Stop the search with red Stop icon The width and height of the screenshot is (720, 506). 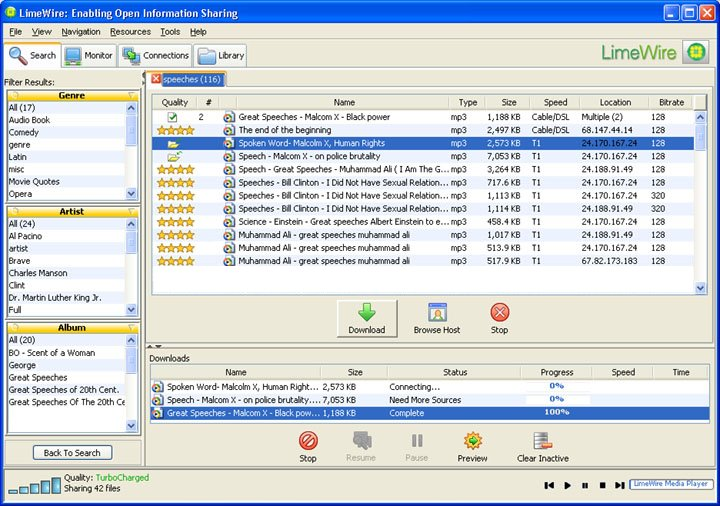pos(499,312)
